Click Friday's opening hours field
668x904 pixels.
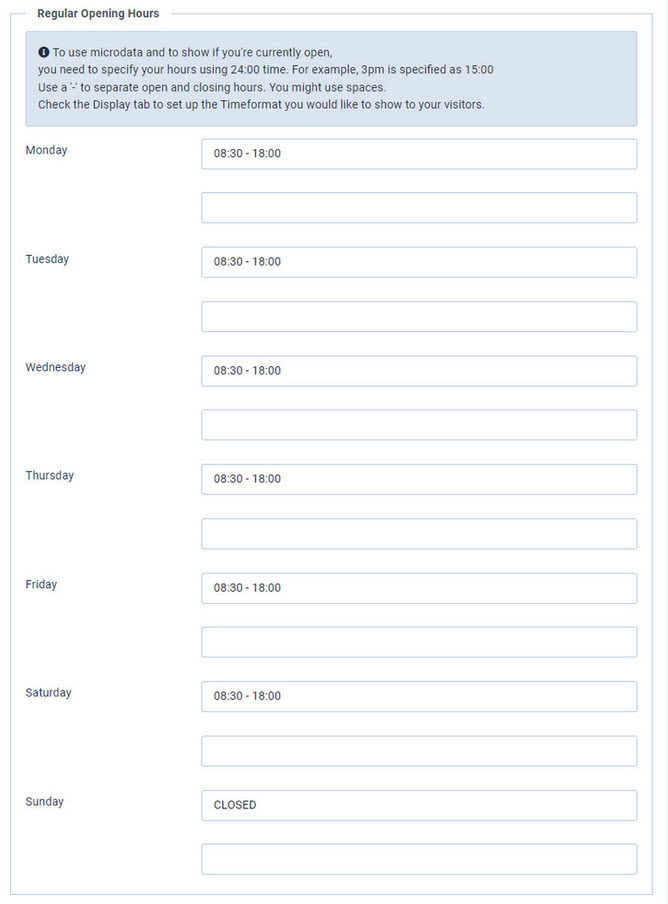(418, 588)
